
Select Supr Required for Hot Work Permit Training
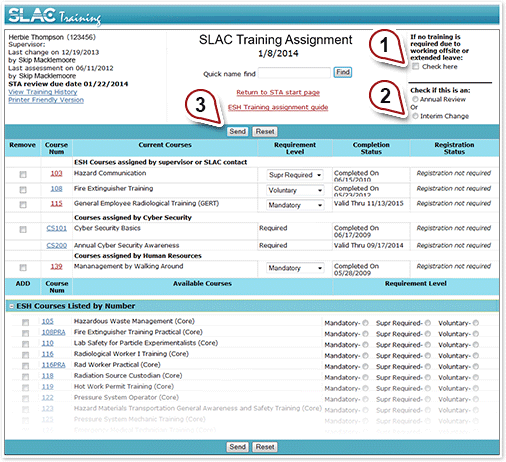click(428, 388)
